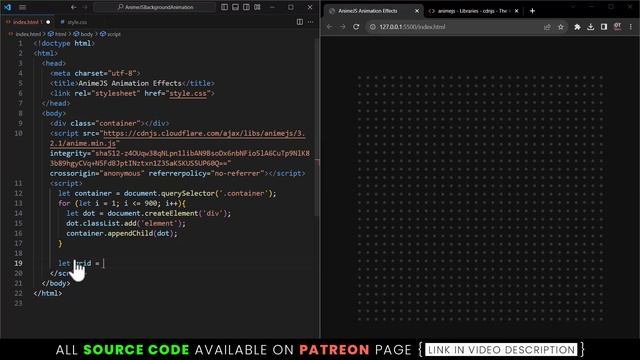Toggle the secondary side bar layout icon

(247, 7)
